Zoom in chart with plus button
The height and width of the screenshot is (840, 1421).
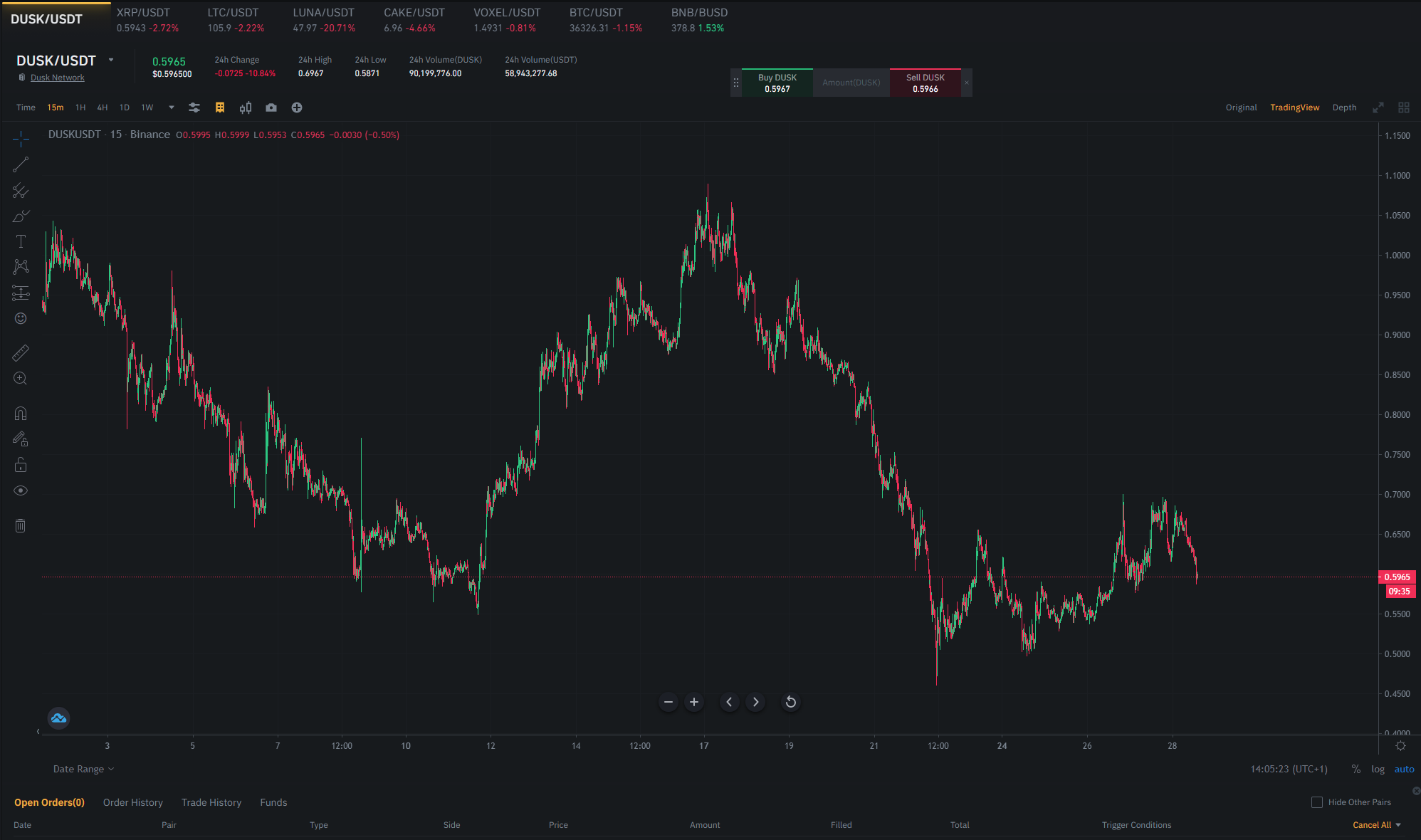click(694, 702)
